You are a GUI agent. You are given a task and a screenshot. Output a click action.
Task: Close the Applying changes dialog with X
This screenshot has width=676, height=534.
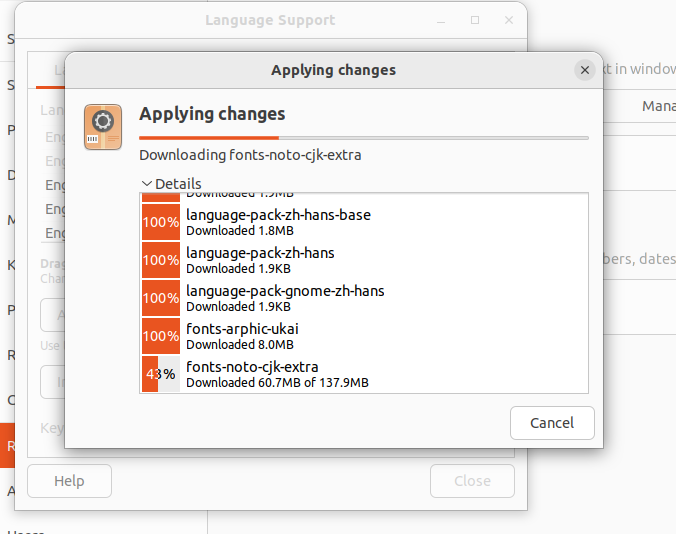pyautogui.click(x=585, y=70)
